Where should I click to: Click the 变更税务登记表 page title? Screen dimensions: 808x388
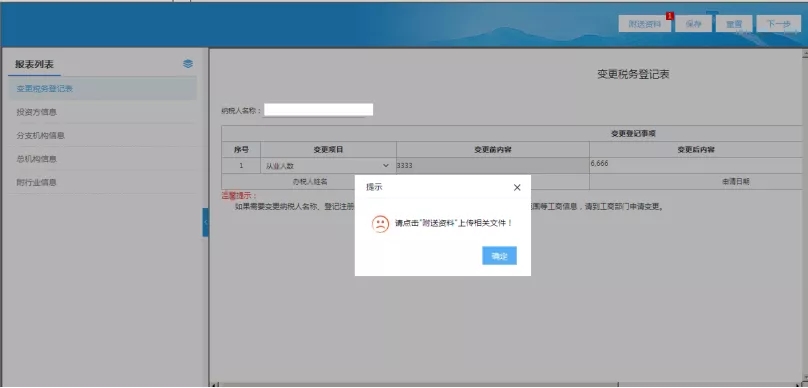click(633, 74)
